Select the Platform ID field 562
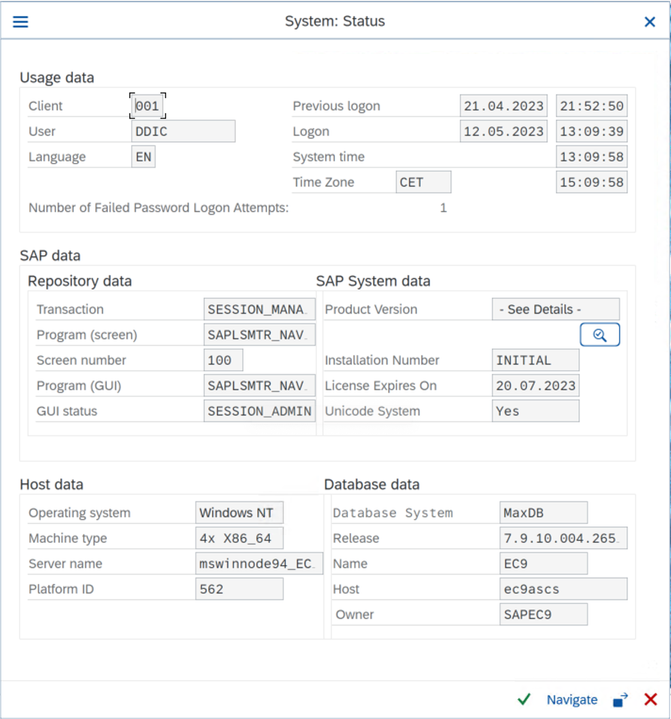The width and height of the screenshot is (671, 719). pyautogui.click(x=239, y=589)
